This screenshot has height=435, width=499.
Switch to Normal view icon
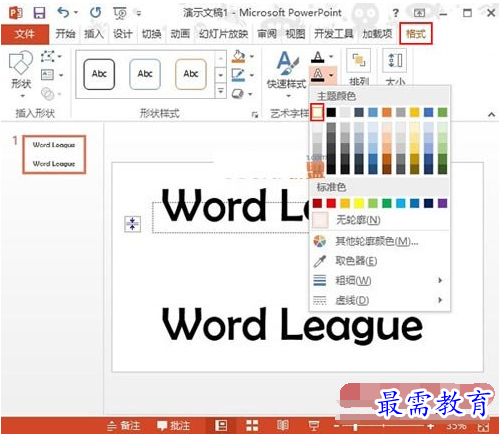point(221,425)
